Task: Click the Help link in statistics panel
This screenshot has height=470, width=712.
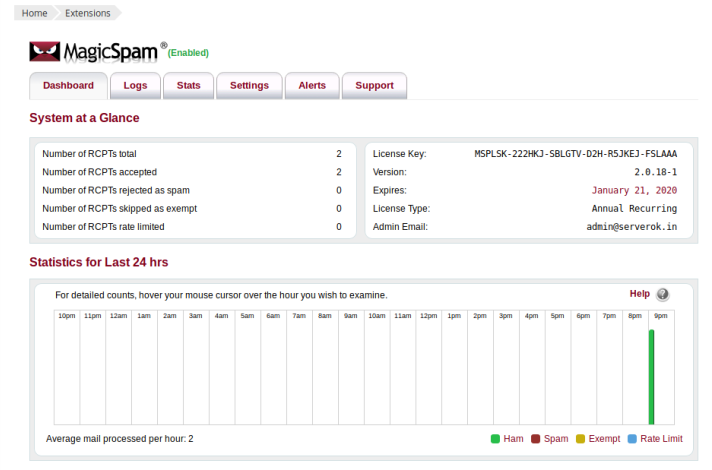Action: (x=639, y=294)
